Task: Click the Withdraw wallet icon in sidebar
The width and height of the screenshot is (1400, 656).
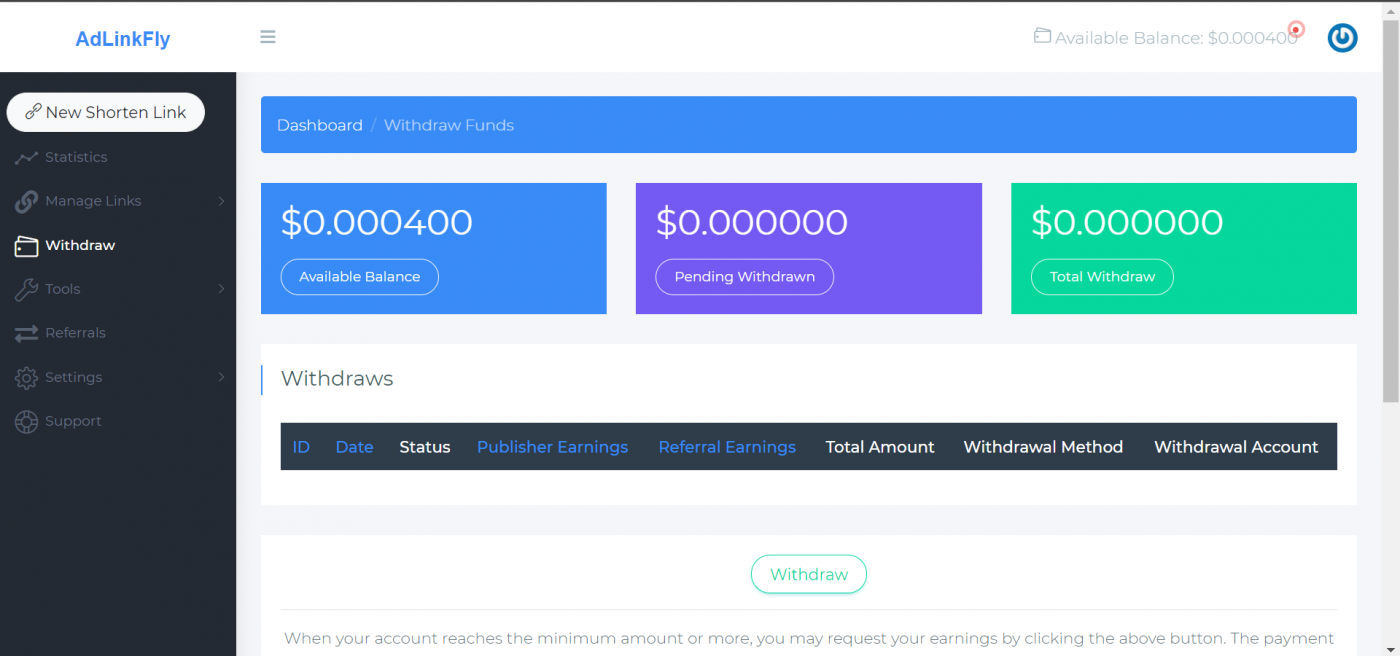Action: click(x=24, y=245)
